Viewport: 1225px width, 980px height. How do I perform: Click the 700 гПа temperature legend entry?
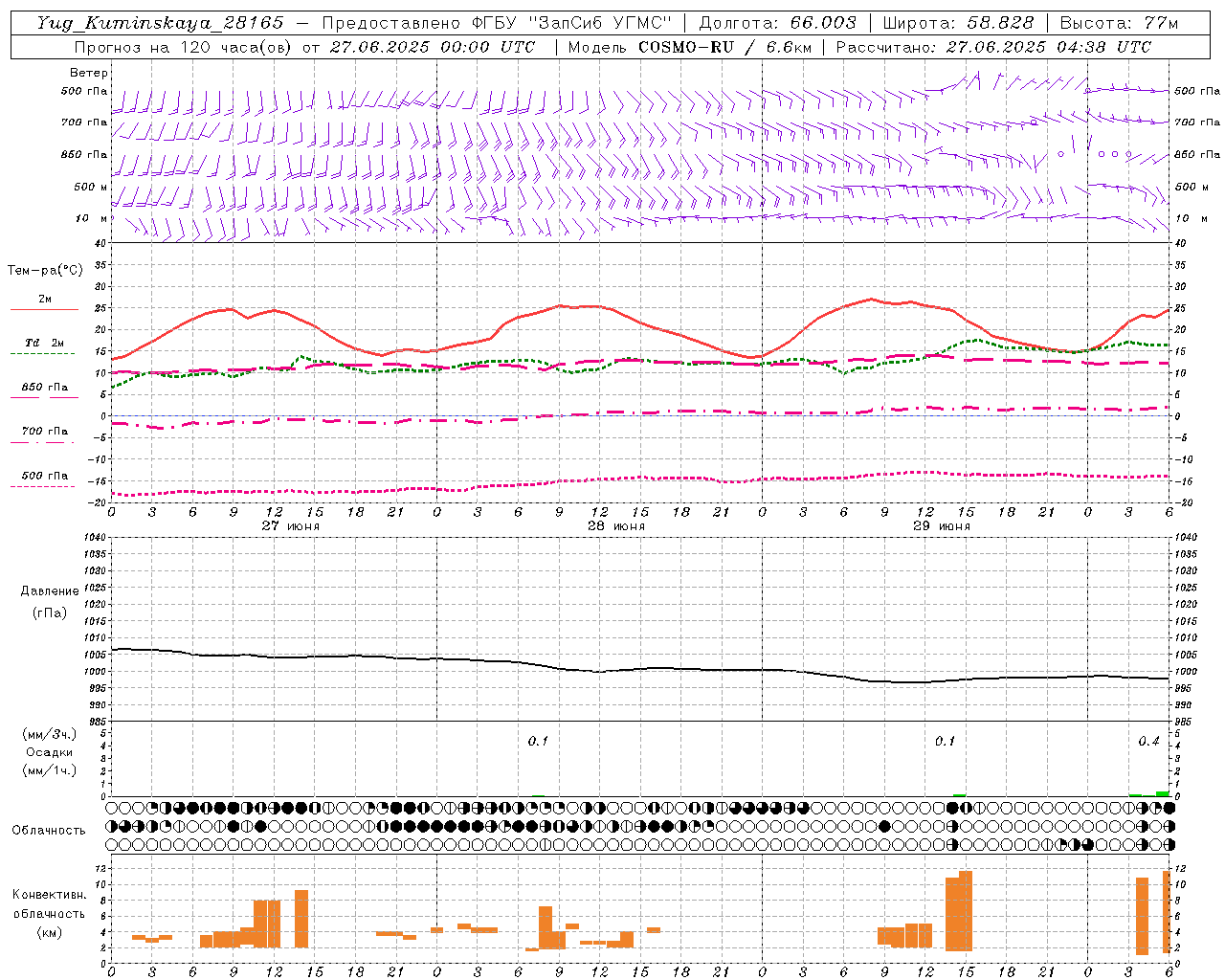pyautogui.click(x=45, y=432)
